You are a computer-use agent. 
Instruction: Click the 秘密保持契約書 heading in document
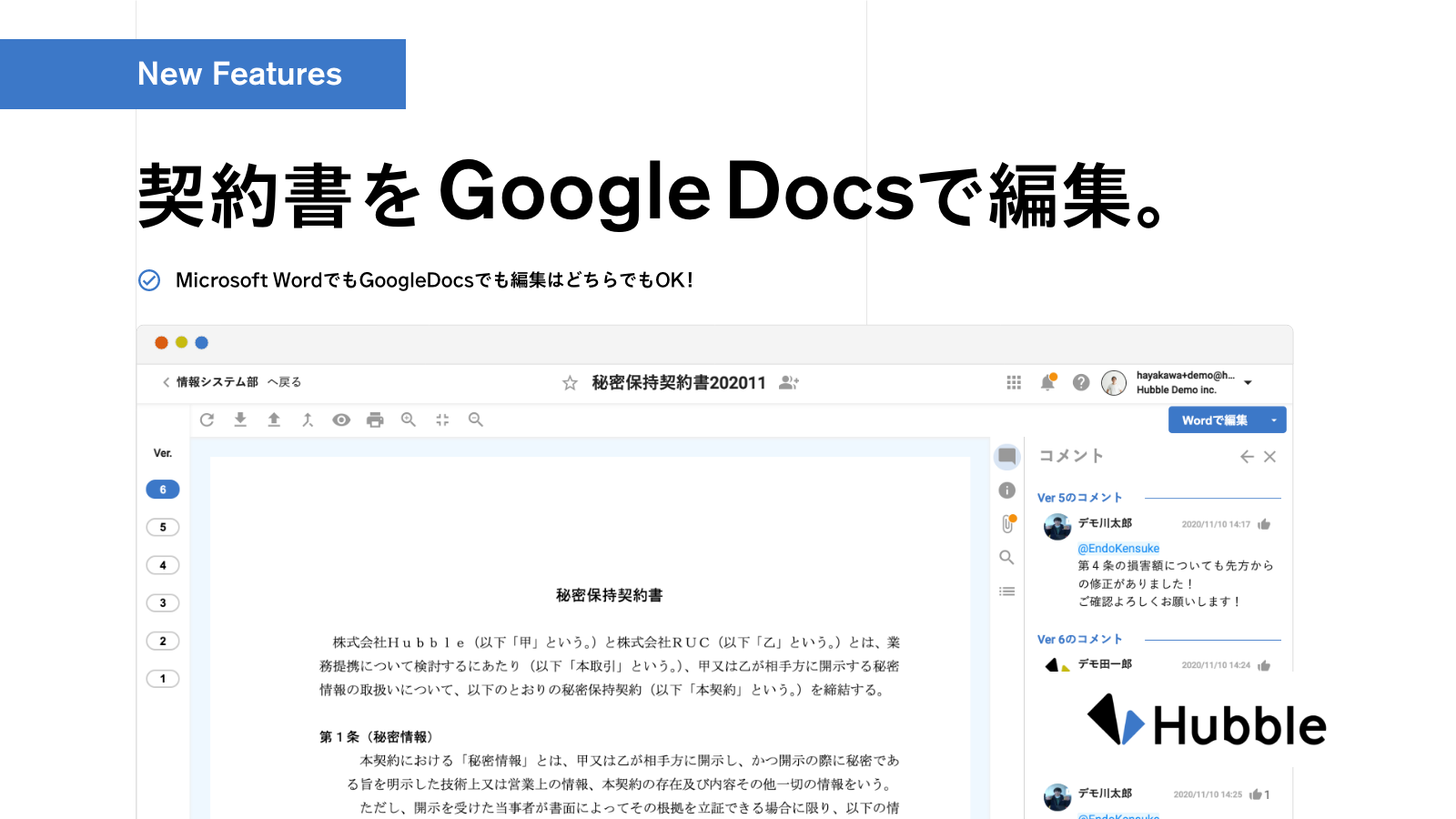point(610,595)
